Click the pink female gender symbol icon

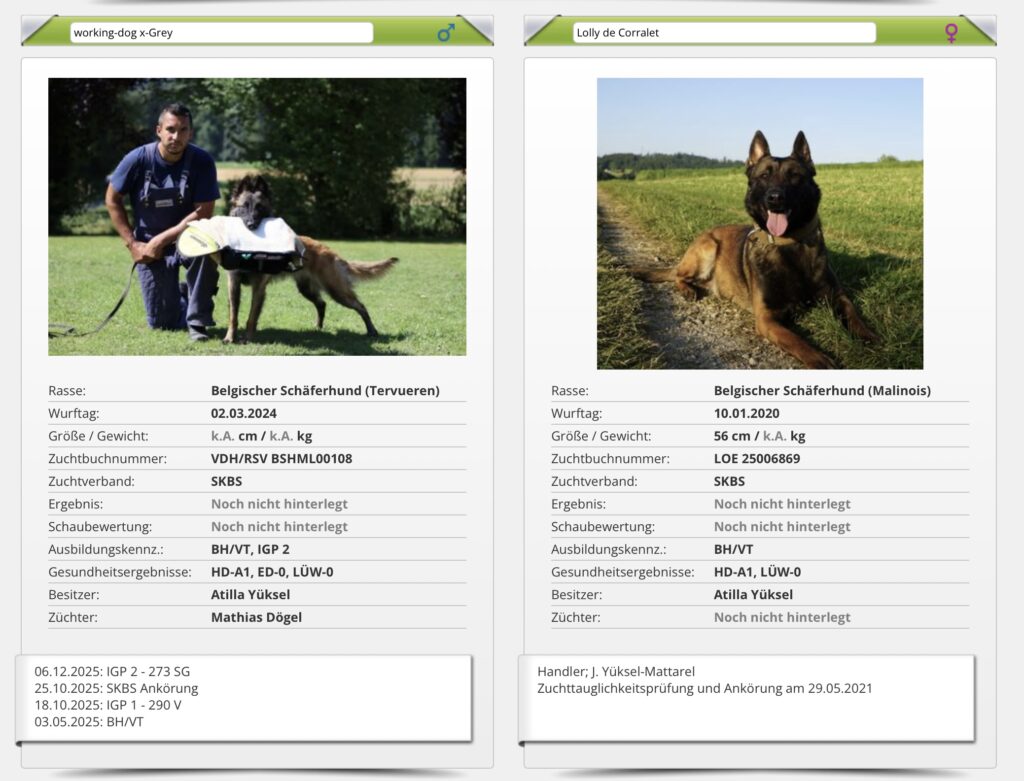coord(951,33)
